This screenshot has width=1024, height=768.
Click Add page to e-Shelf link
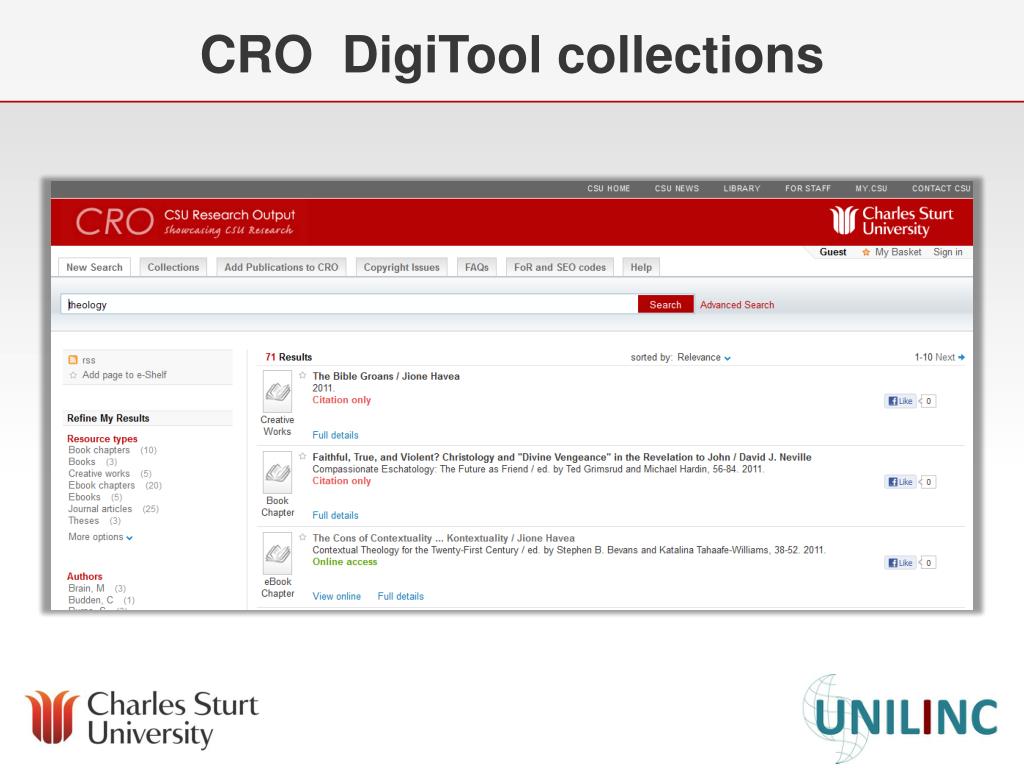pos(124,375)
